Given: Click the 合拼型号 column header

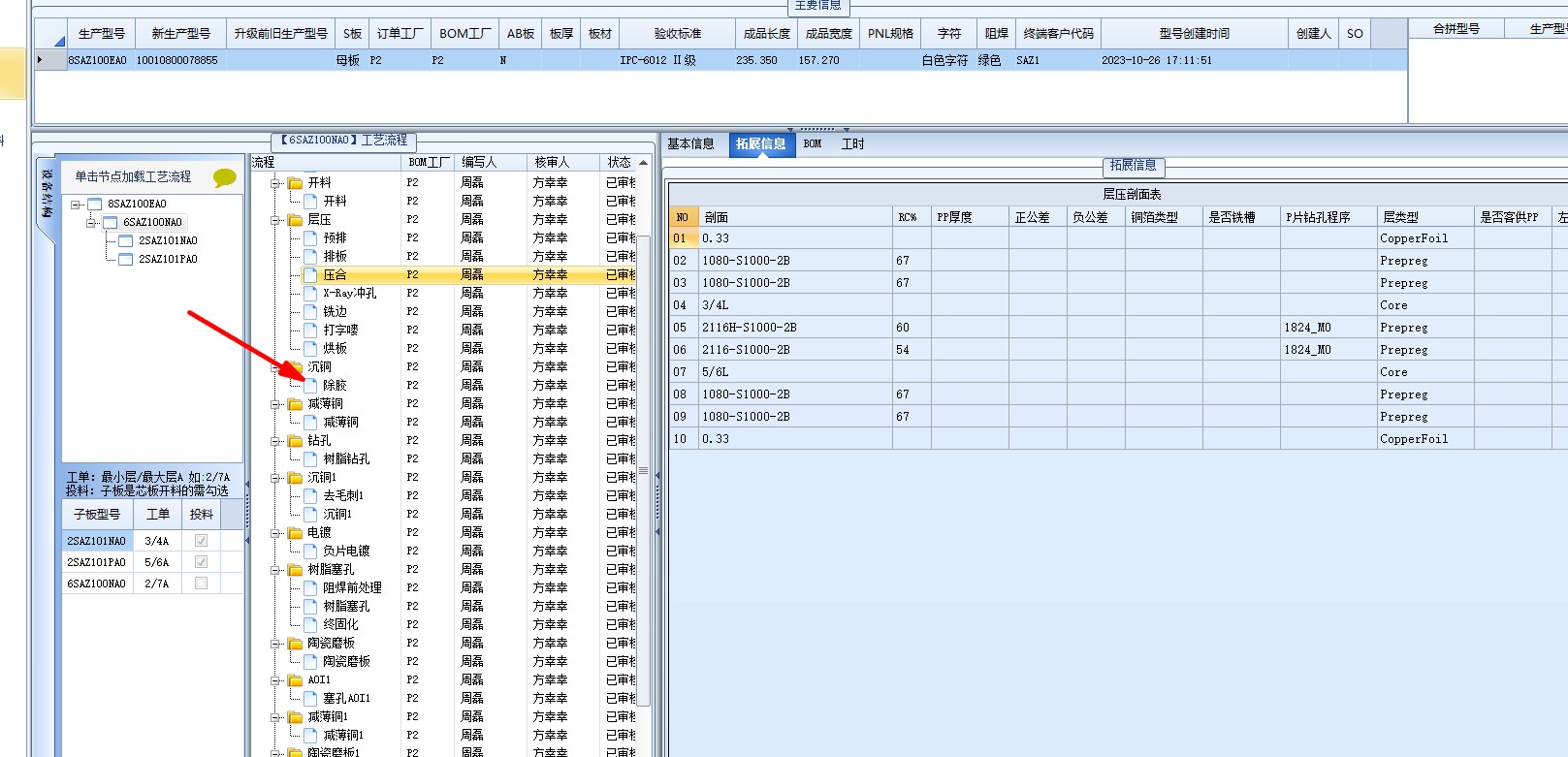Looking at the screenshot, I should point(1456,29).
